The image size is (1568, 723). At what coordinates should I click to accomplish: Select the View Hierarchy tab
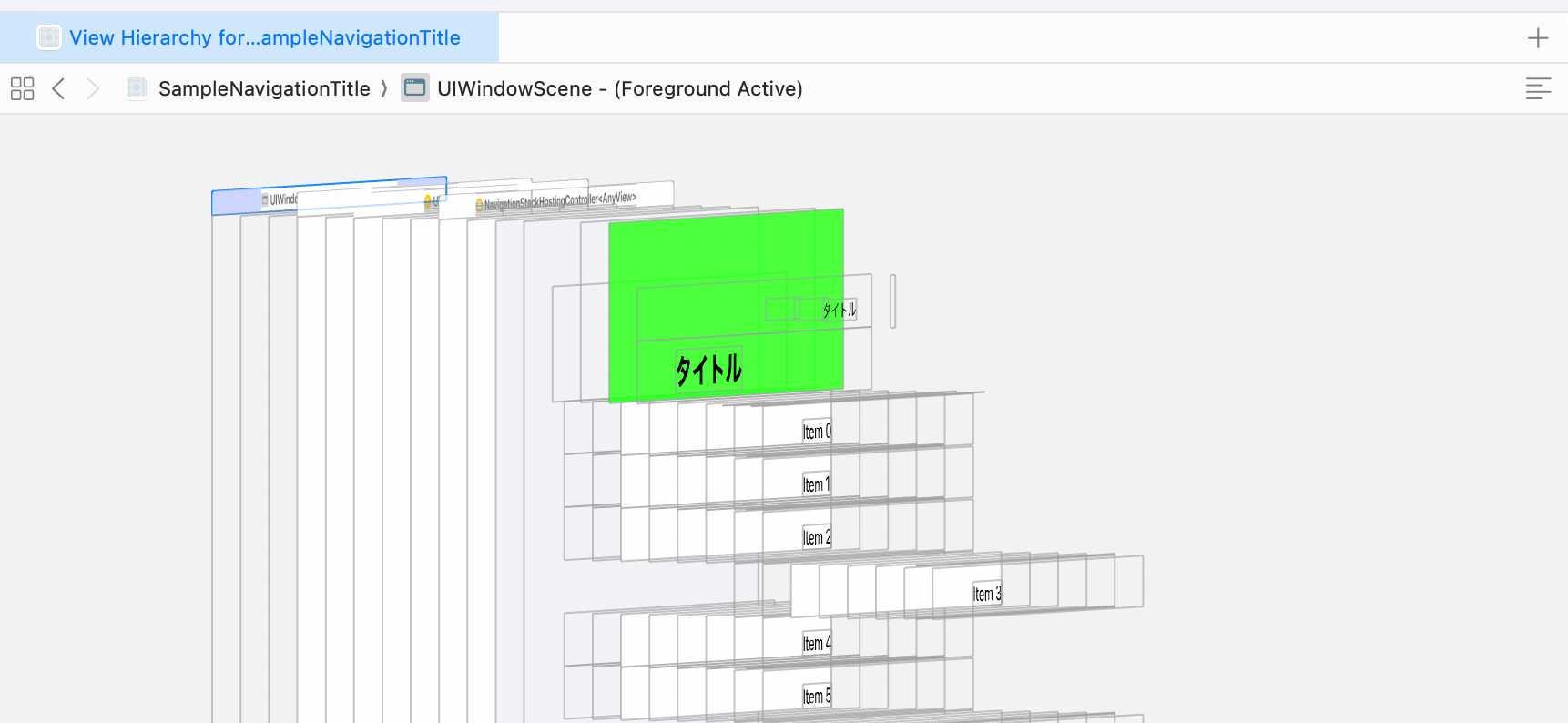pyautogui.click(x=249, y=37)
